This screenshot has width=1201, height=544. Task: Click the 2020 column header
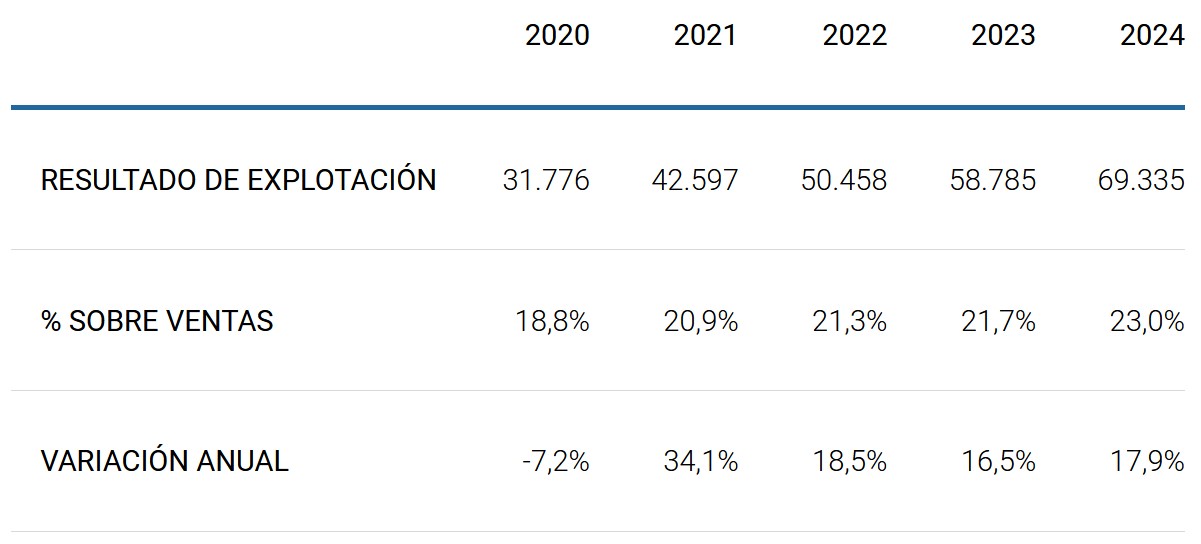557,36
